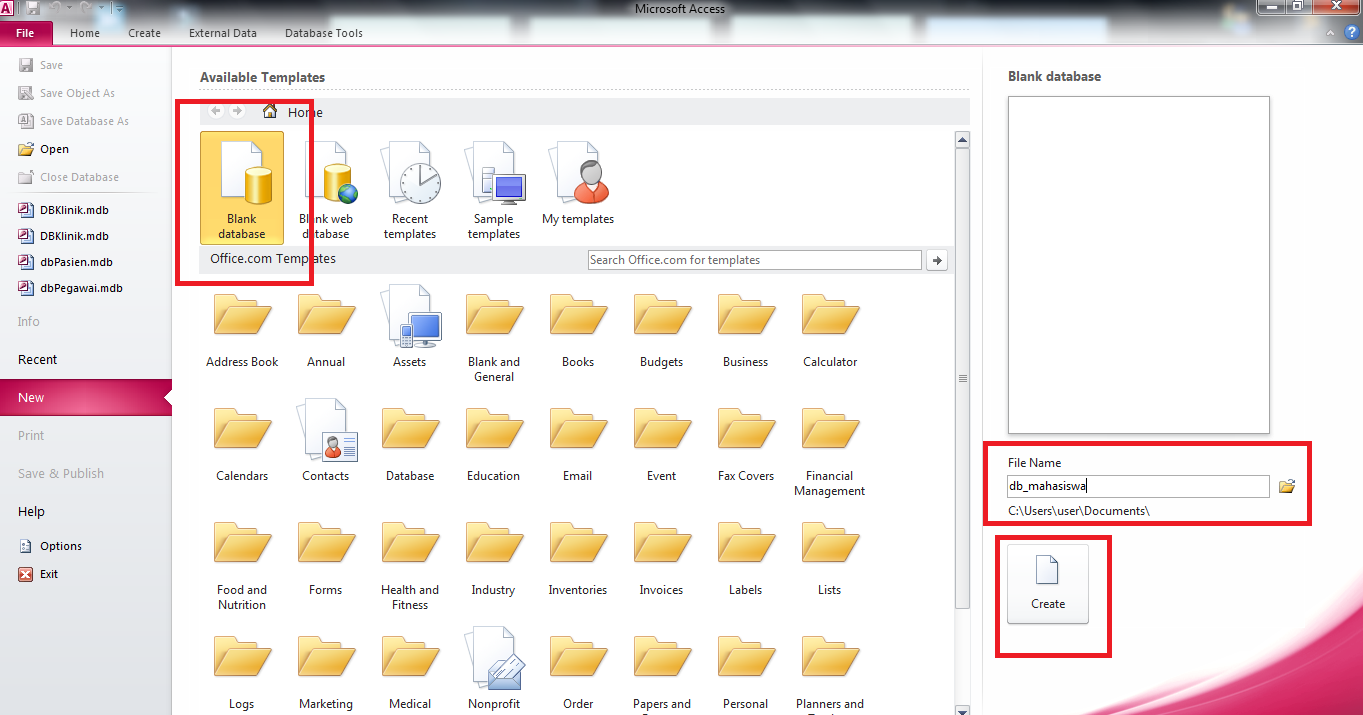Viewport: 1363px width, 715px height.
Task: Open the Logs template folder
Action: tap(242, 671)
